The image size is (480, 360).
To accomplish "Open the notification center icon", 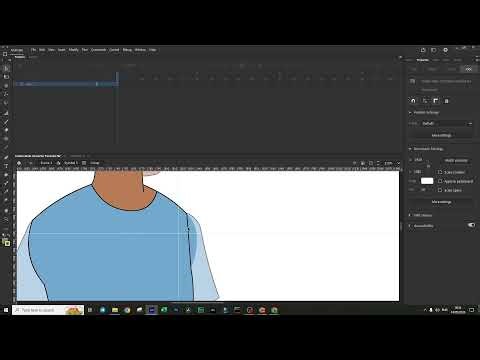I will (x=472, y=310).
